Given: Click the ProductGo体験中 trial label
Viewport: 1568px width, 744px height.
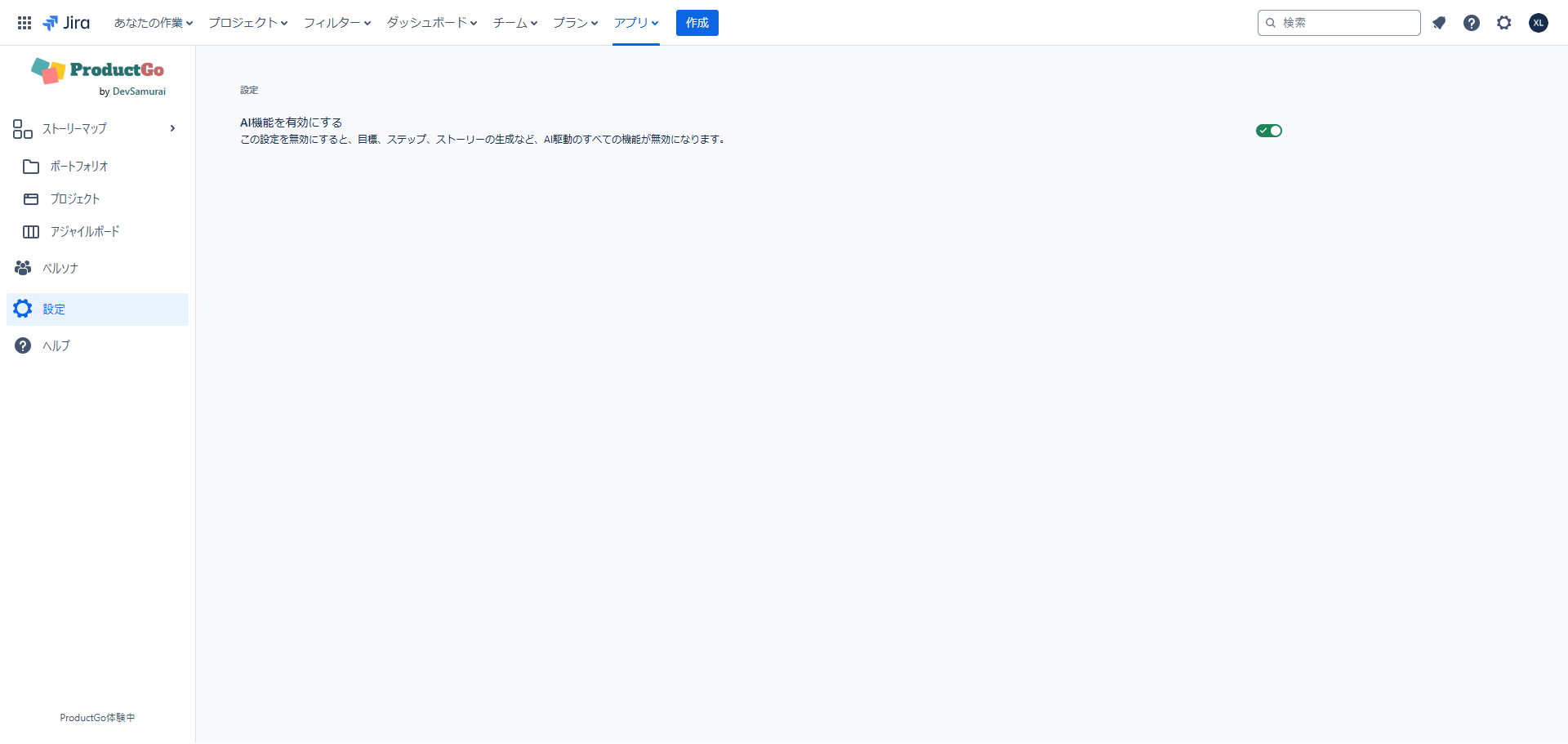Looking at the screenshot, I should [x=96, y=717].
